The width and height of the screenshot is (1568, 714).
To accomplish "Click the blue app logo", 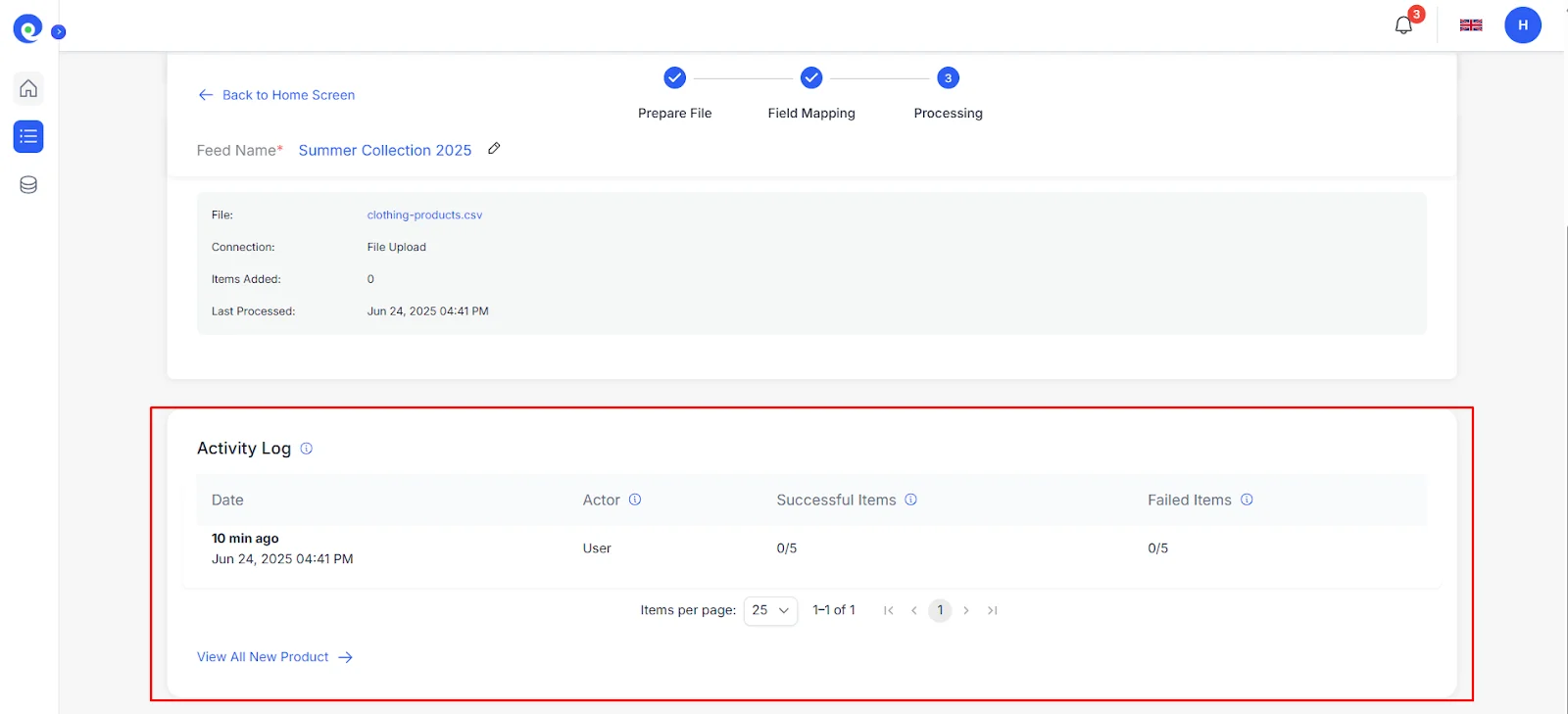I will (x=27, y=29).
